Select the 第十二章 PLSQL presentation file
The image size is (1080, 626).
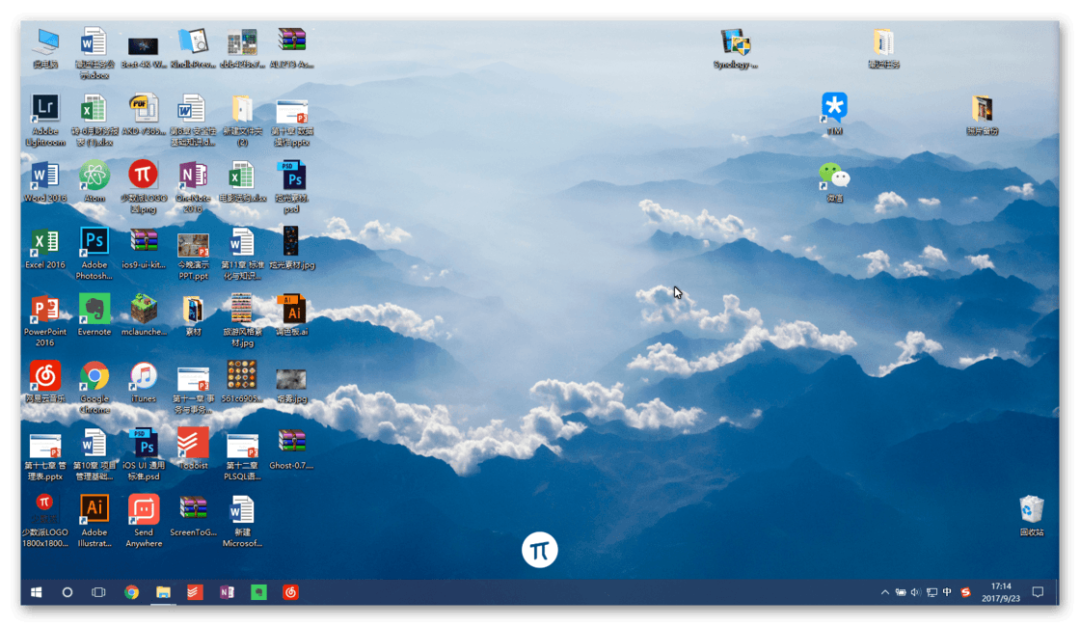(242, 455)
